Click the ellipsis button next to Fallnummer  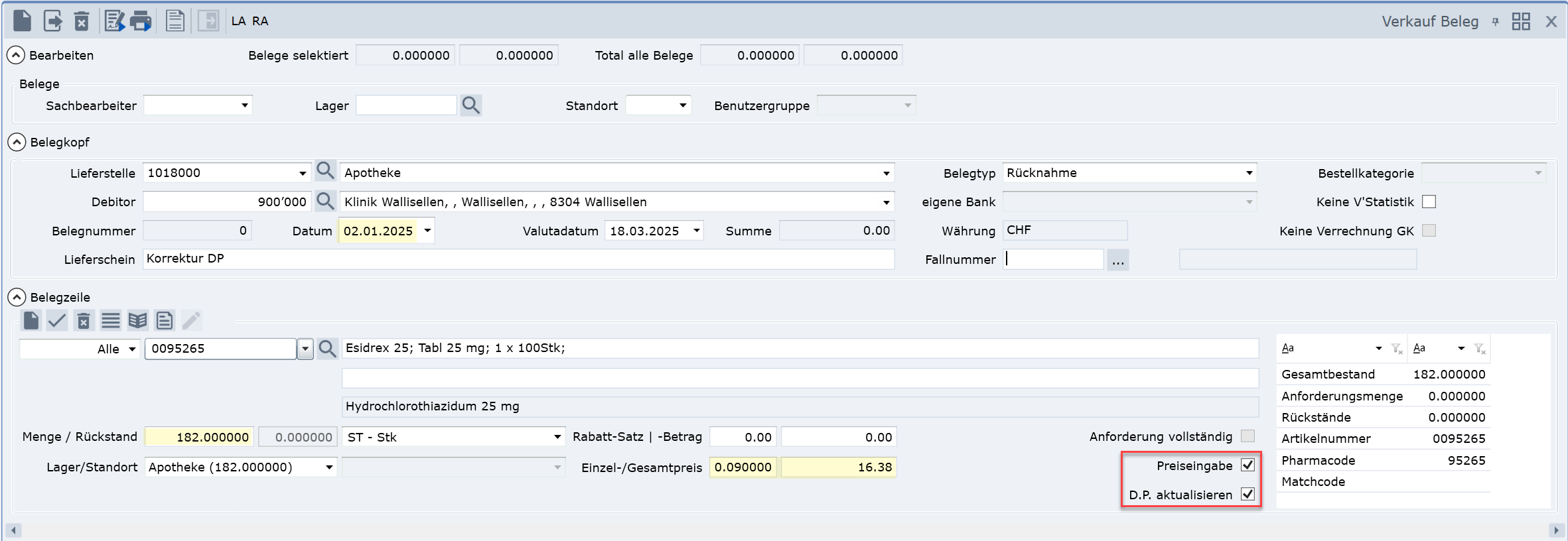pyautogui.click(x=1118, y=260)
